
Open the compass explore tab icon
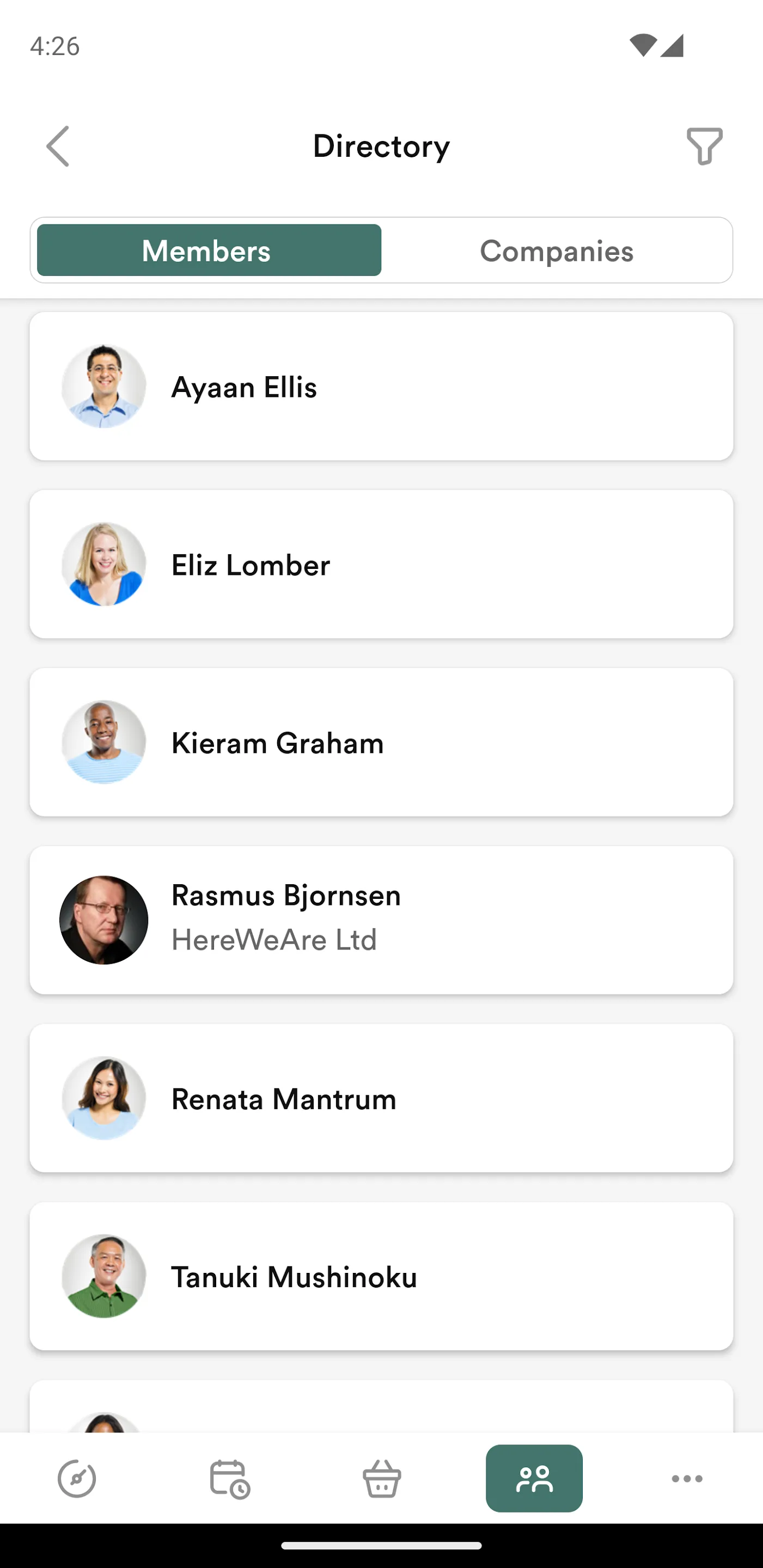(77, 1478)
